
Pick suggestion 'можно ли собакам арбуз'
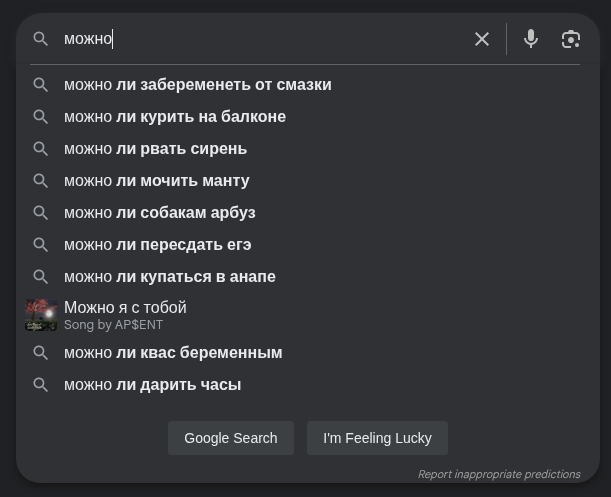click(x=160, y=213)
